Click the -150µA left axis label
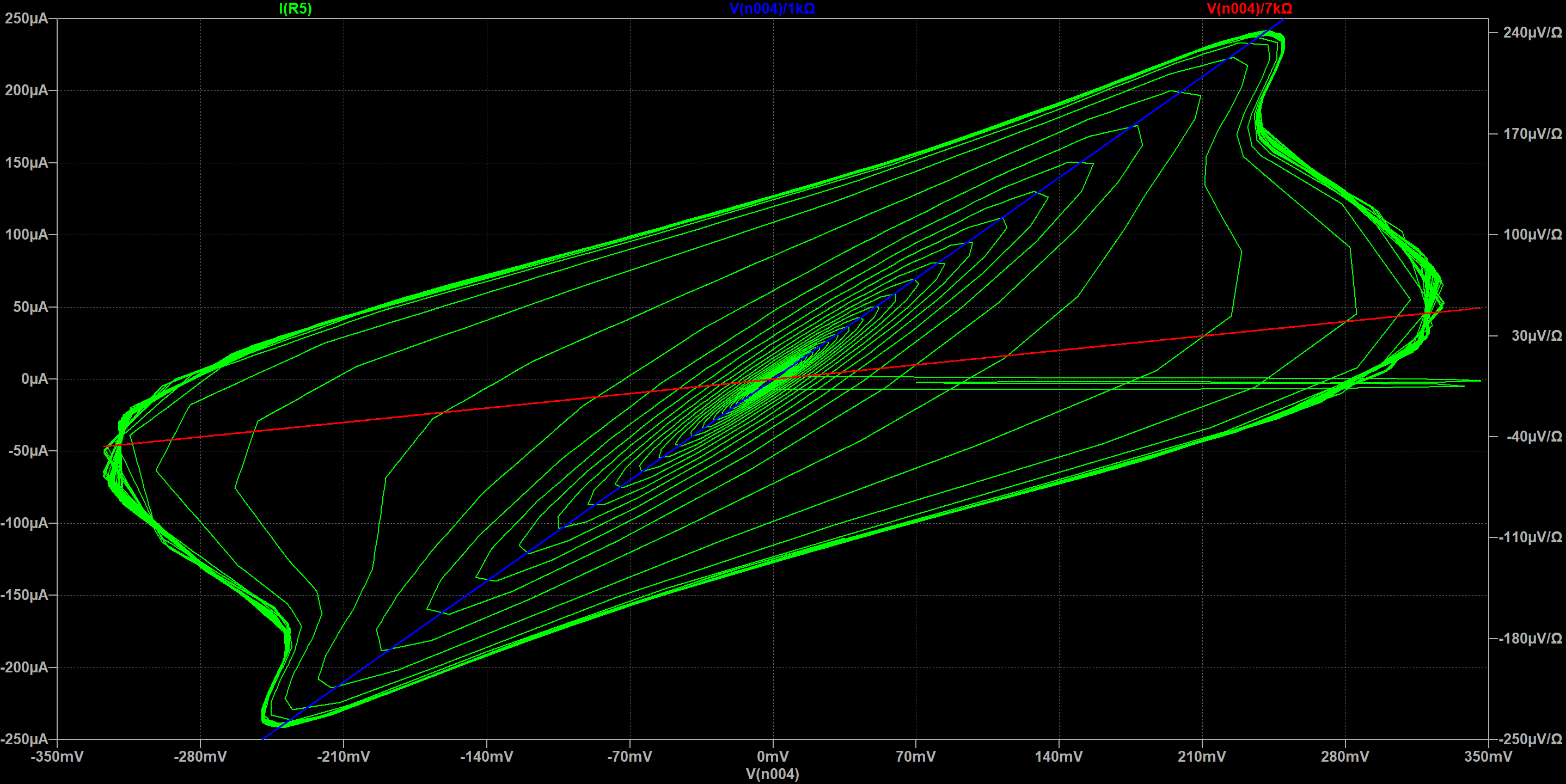The image size is (1566, 784). click(x=25, y=595)
